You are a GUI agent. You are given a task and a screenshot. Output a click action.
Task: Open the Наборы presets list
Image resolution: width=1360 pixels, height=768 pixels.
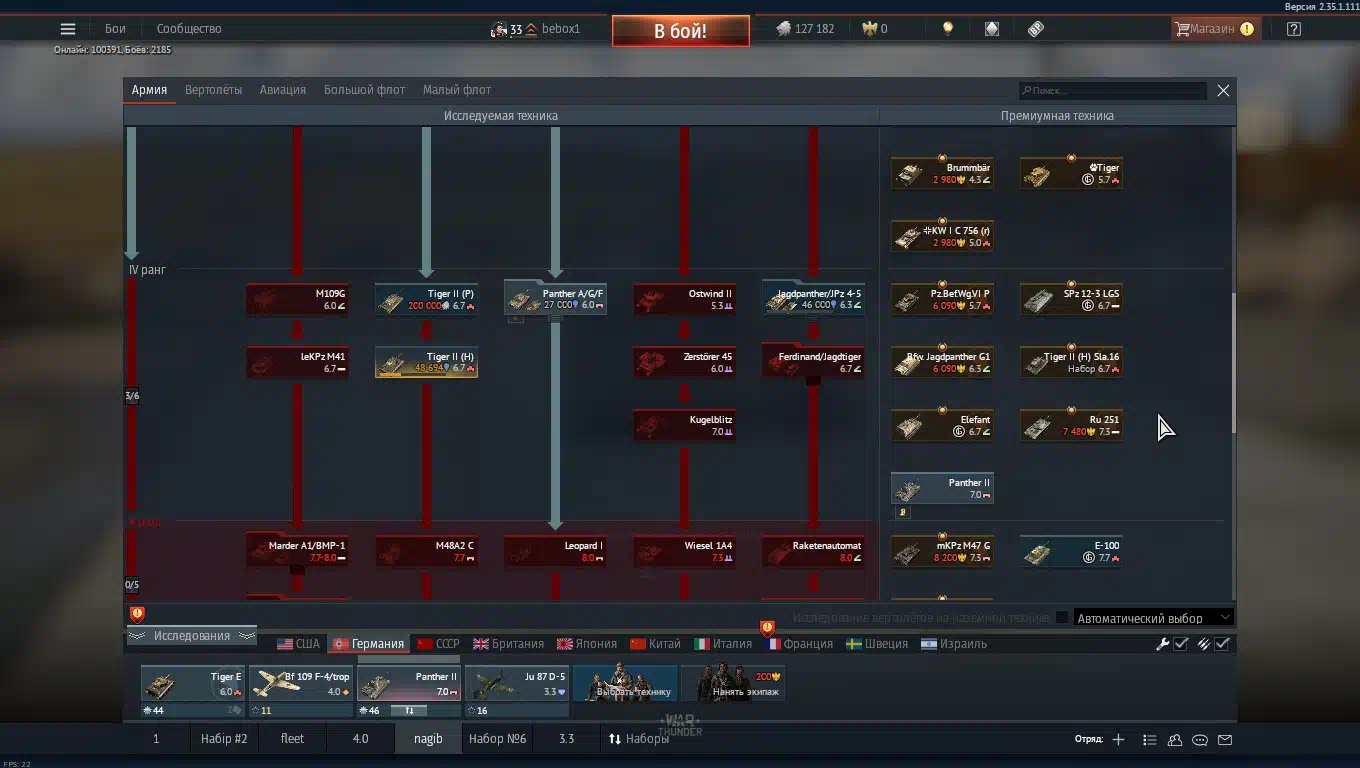[638, 739]
